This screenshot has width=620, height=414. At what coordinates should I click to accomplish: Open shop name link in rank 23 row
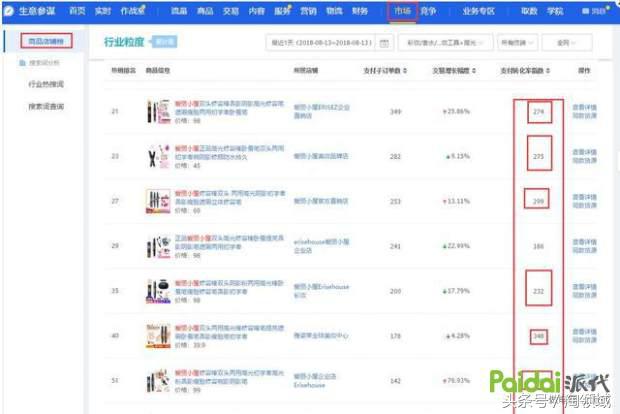click(x=321, y=156)
